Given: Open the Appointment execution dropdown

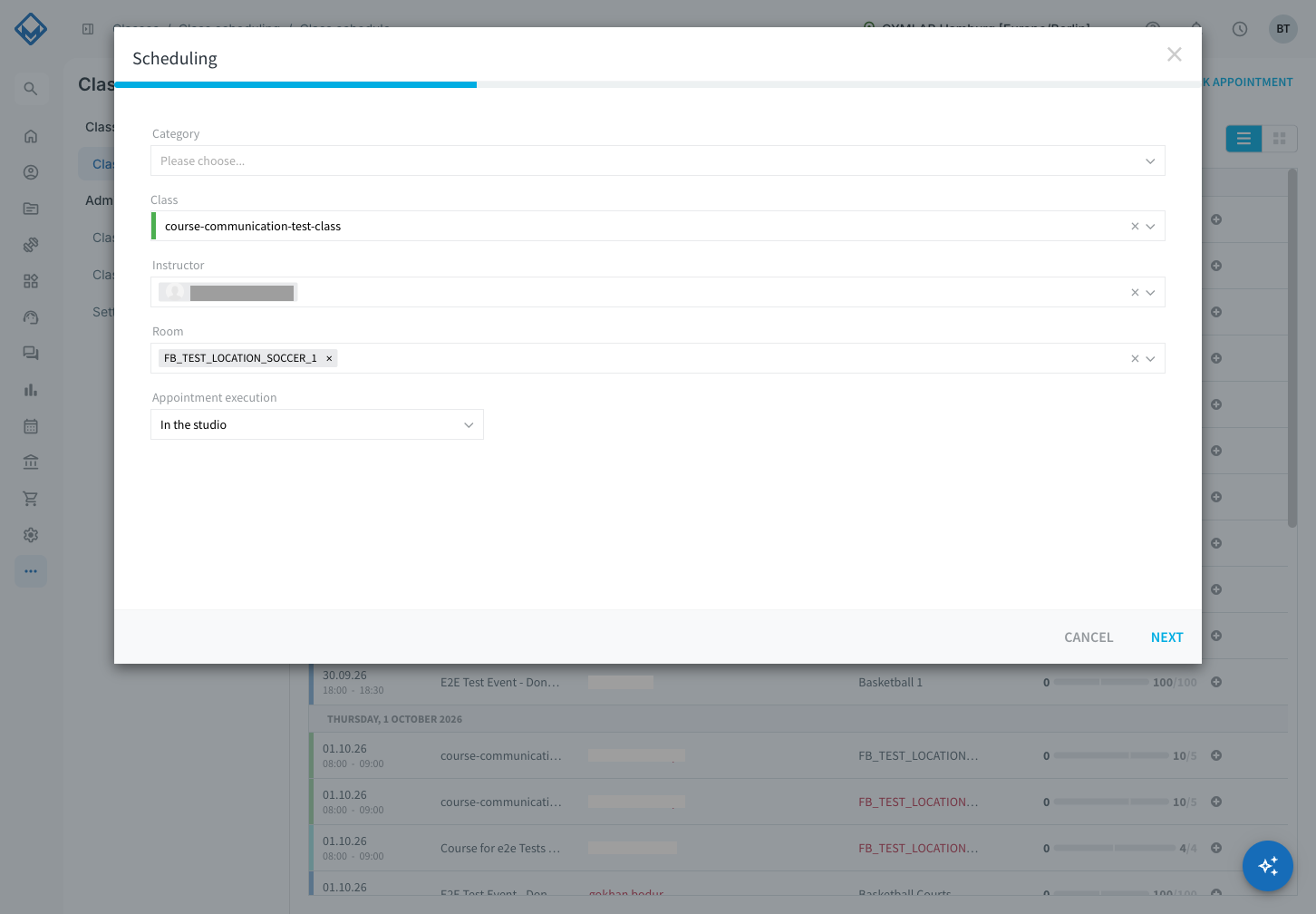Looking at the screenshot, I should [317, 424].
